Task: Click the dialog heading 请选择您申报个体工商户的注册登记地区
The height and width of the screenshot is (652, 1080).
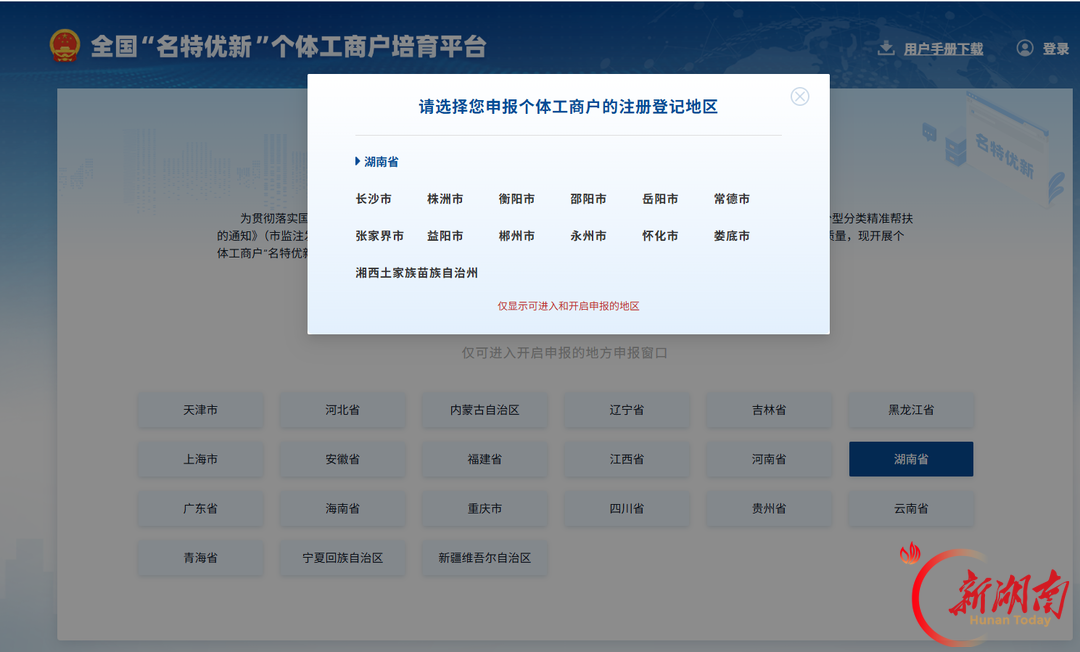Action: click(x=568, y=107)
